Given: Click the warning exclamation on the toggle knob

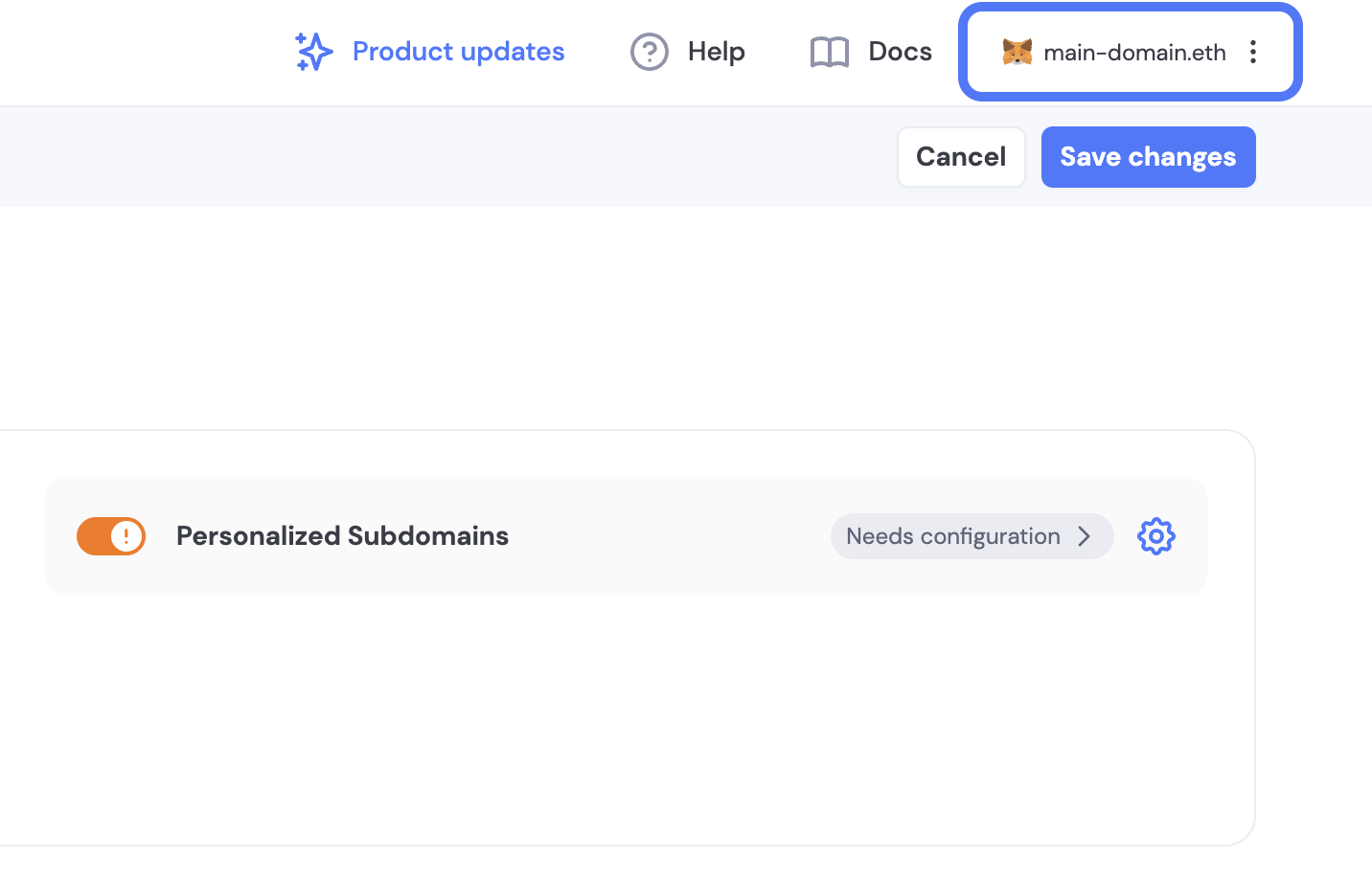Looking at the screenshot, I should pos(126,536).
